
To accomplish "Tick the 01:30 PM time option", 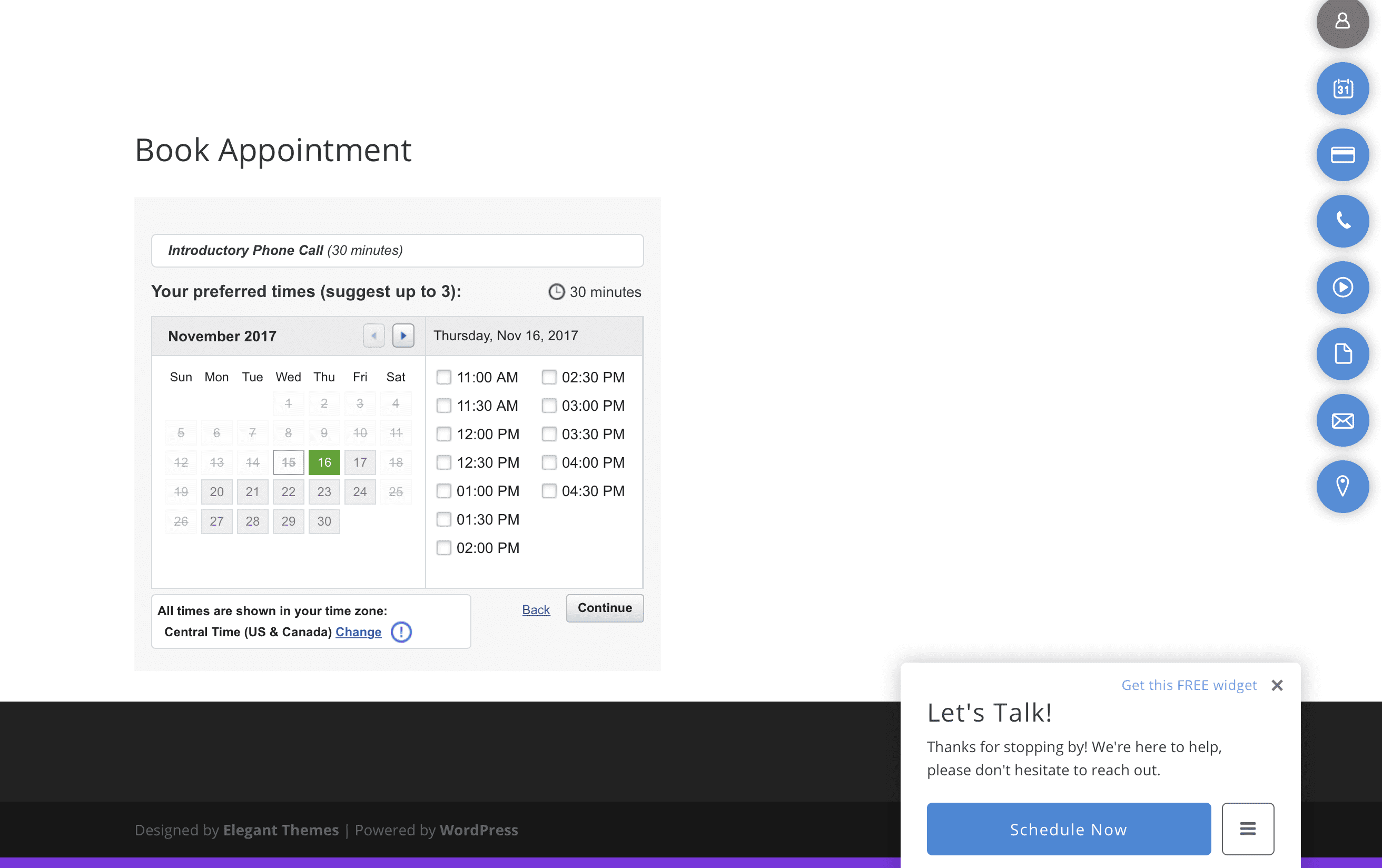I will [443, 519].
